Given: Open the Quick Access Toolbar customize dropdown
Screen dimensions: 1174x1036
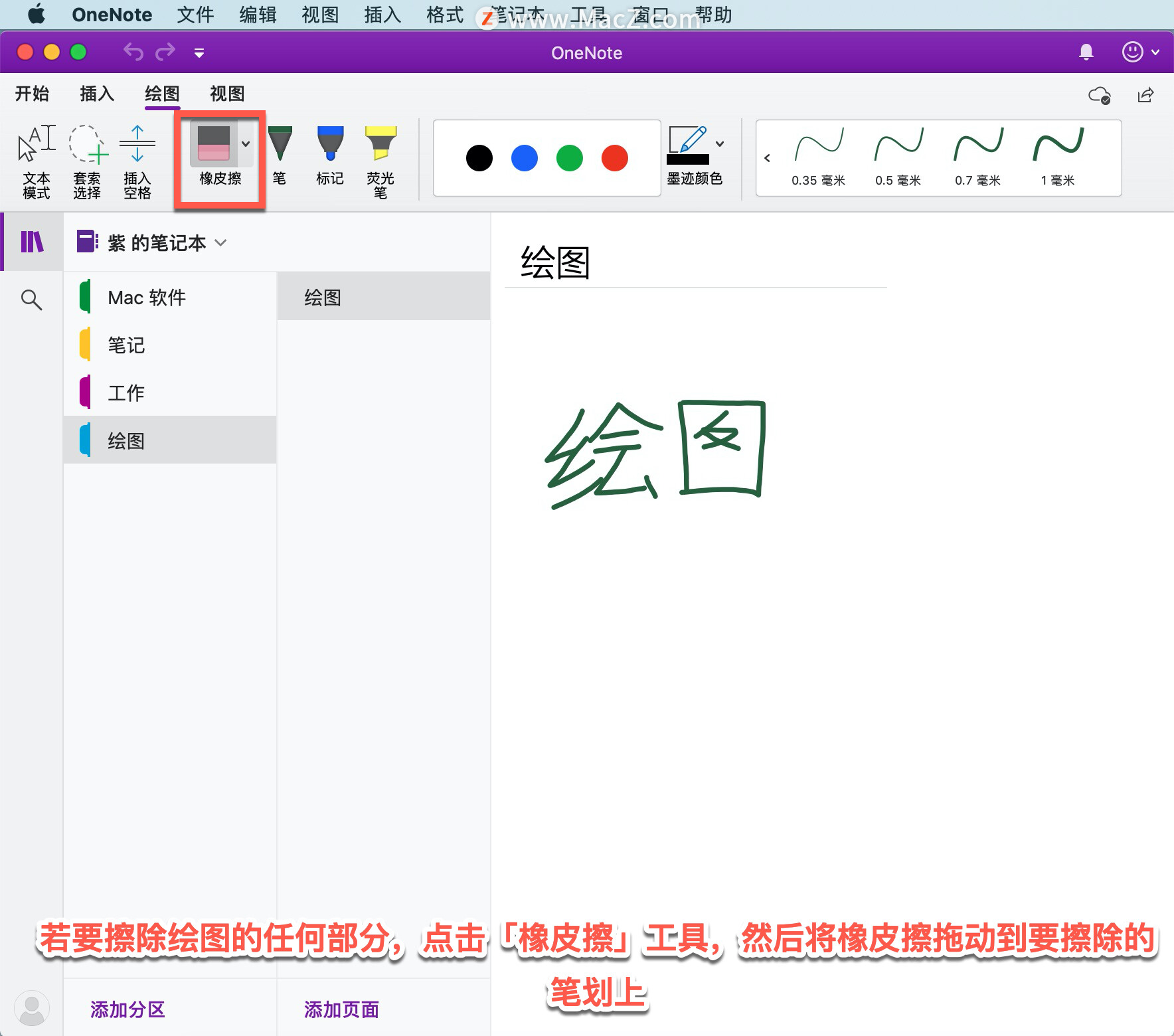Looking at the screenshot, I should coord(199,52).
